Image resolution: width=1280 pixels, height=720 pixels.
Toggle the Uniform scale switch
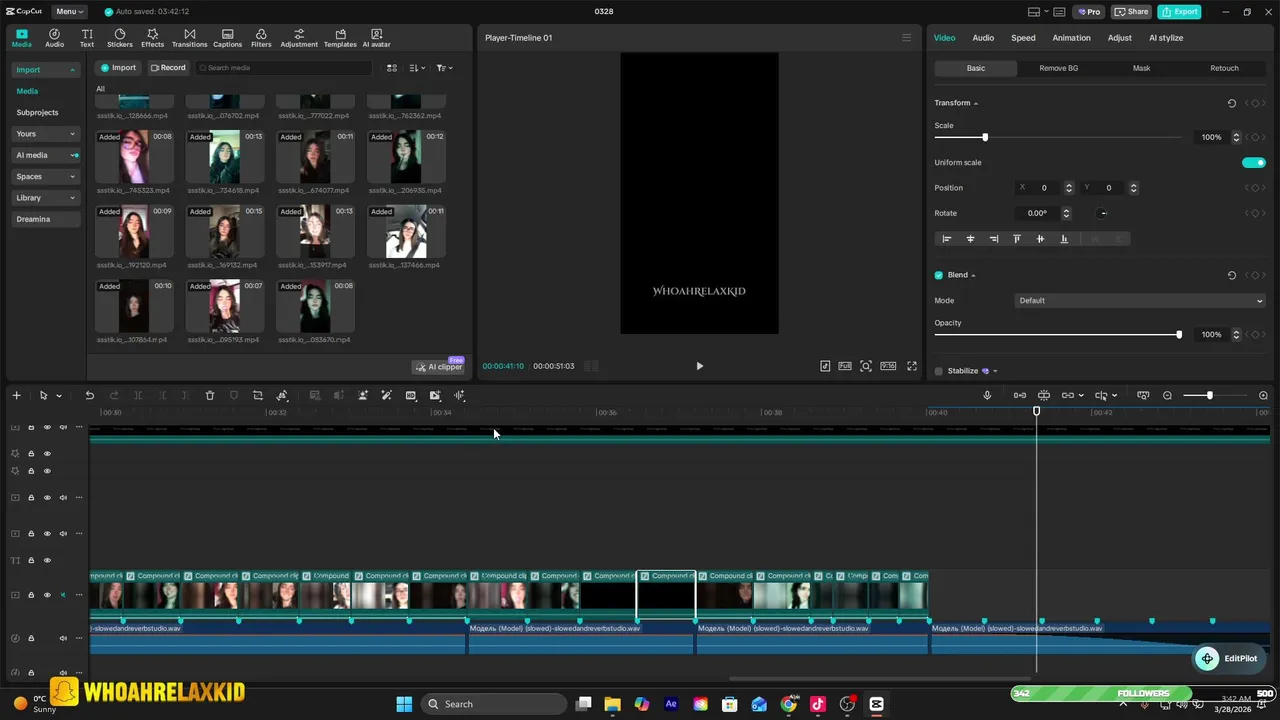[1253, 163]
